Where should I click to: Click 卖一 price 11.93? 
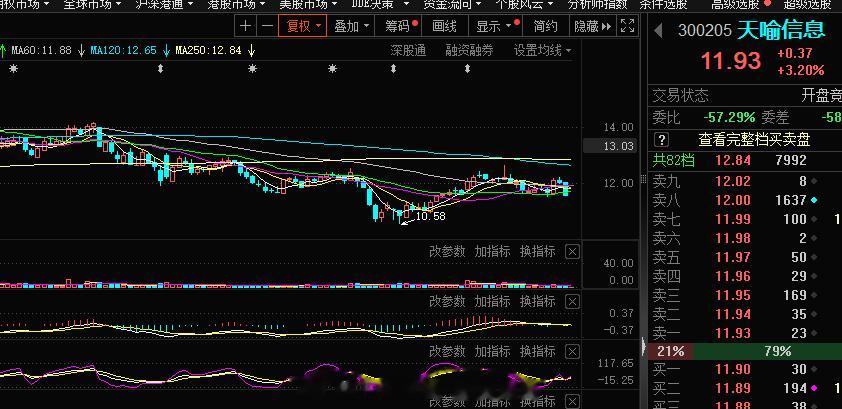732,333
